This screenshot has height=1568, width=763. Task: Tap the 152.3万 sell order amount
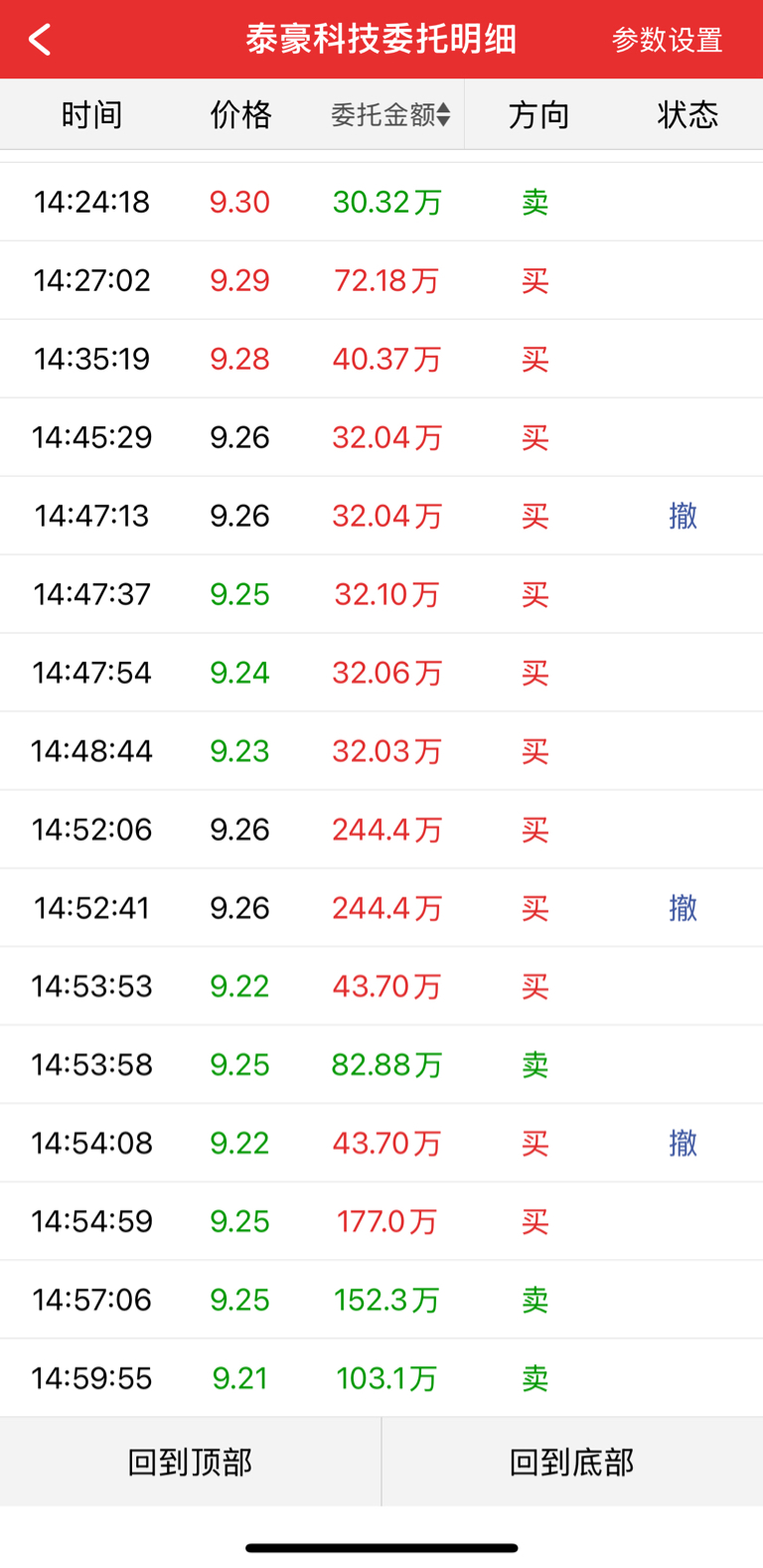click(386, 1300)
